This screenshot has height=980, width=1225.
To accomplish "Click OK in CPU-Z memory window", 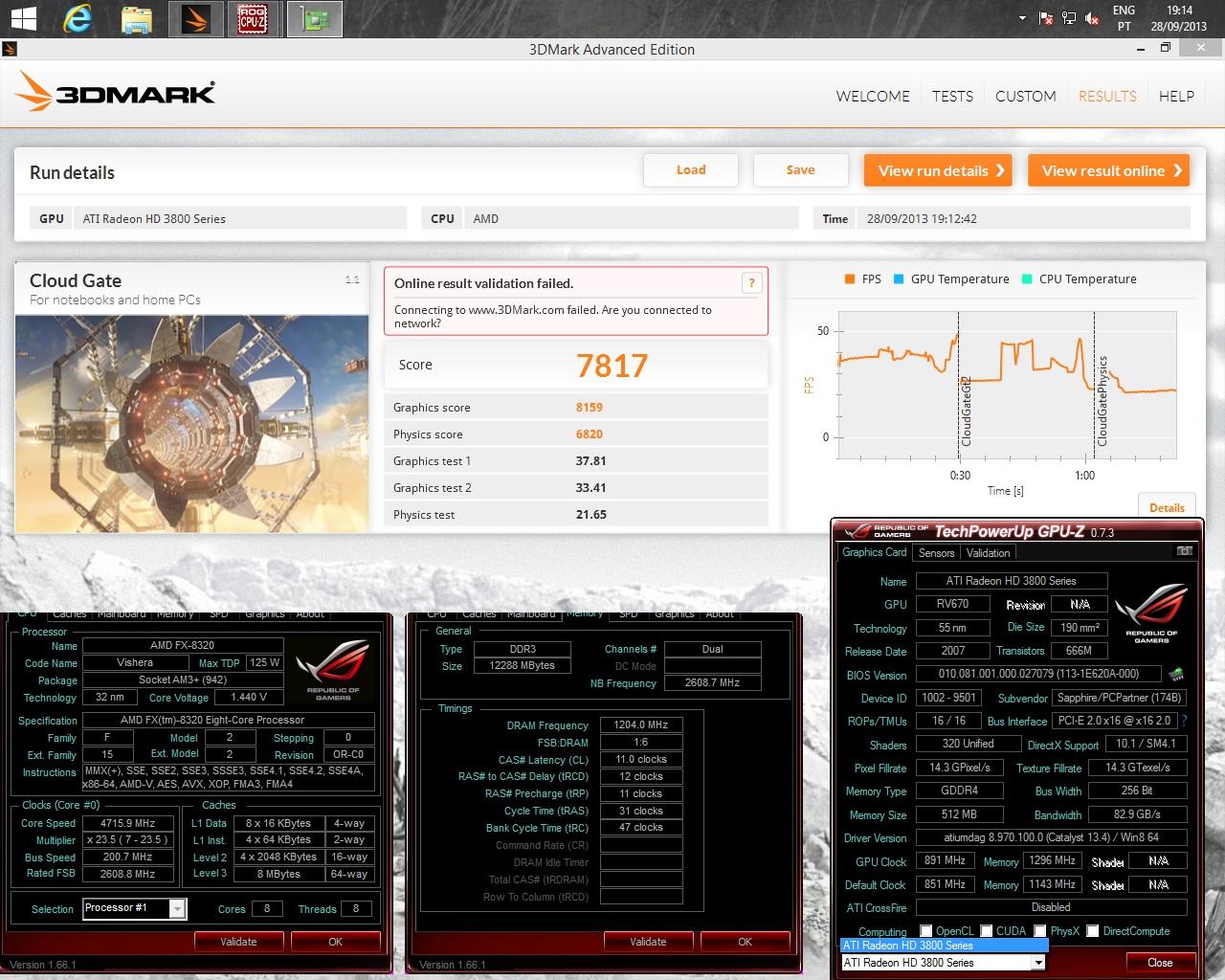I will click(745, 942).
